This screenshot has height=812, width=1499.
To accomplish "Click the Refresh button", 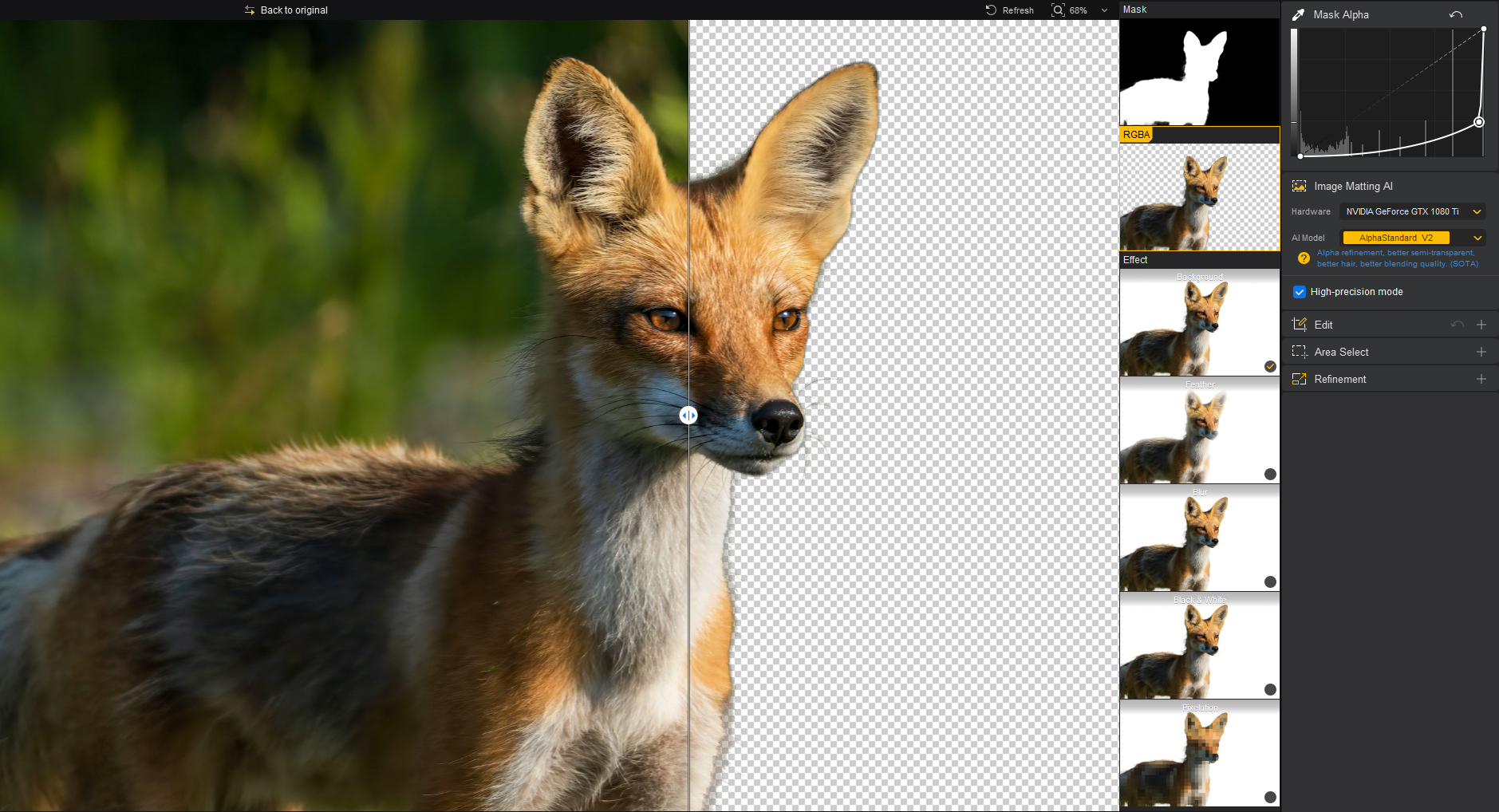I will [x=1010, y=10].
